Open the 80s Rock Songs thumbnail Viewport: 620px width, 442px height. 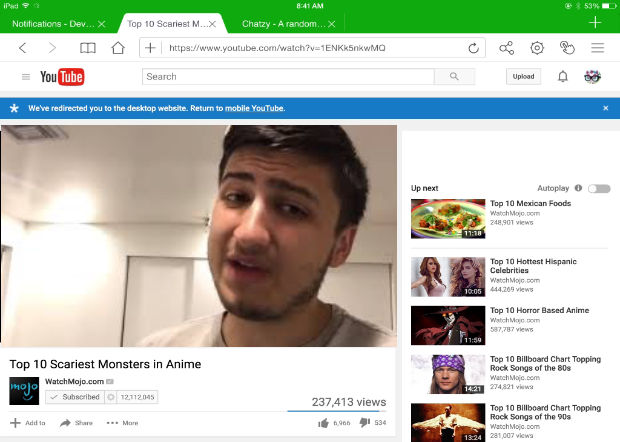tap(448, 374)
